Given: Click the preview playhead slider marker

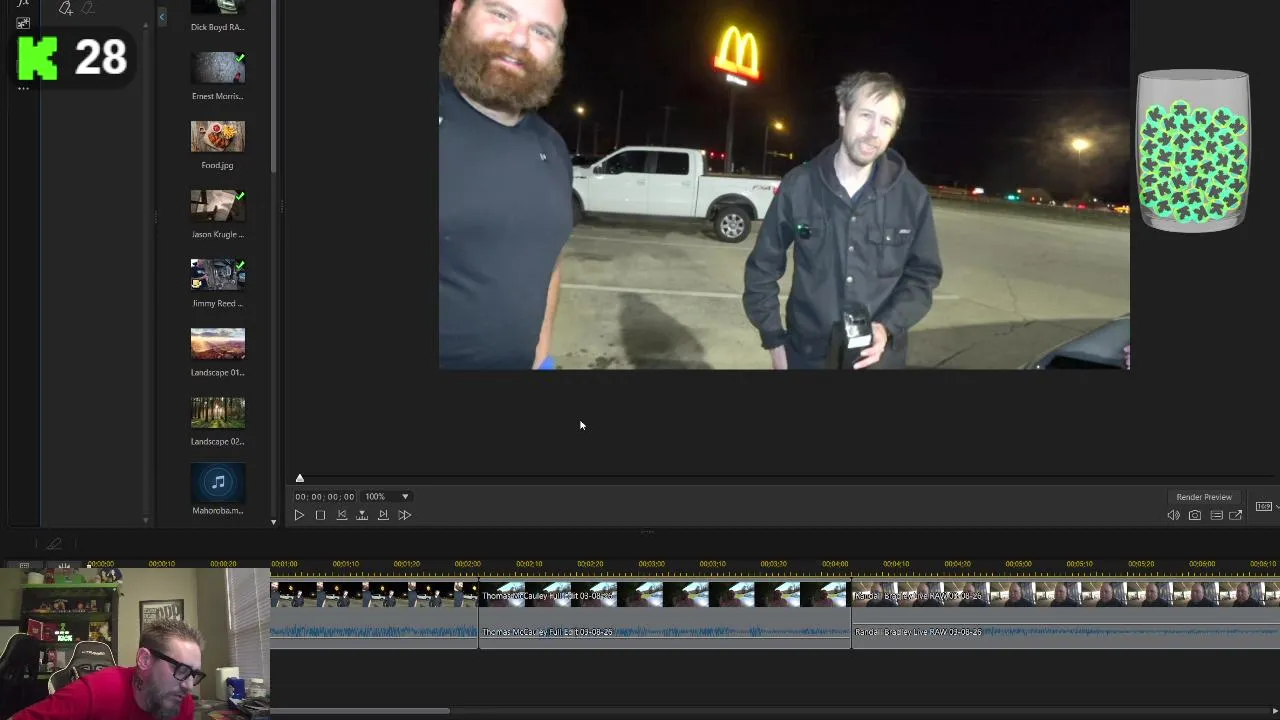Looking at the screenshot, I should (299, 478).
